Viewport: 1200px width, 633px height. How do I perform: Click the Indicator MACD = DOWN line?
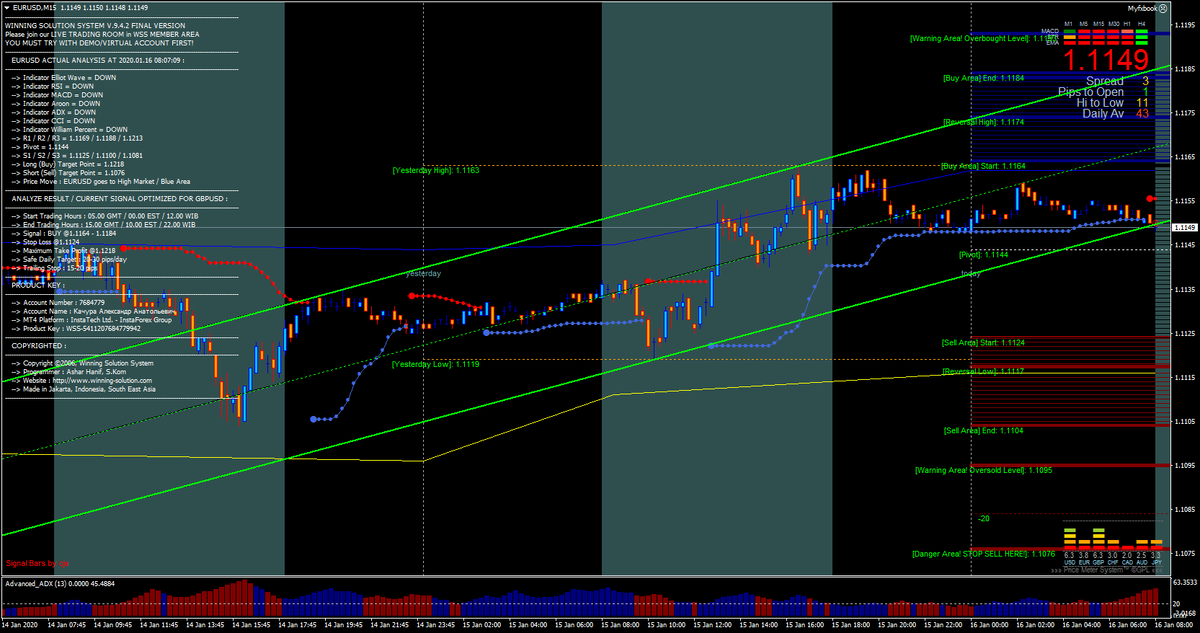click(x=58, y=94)
